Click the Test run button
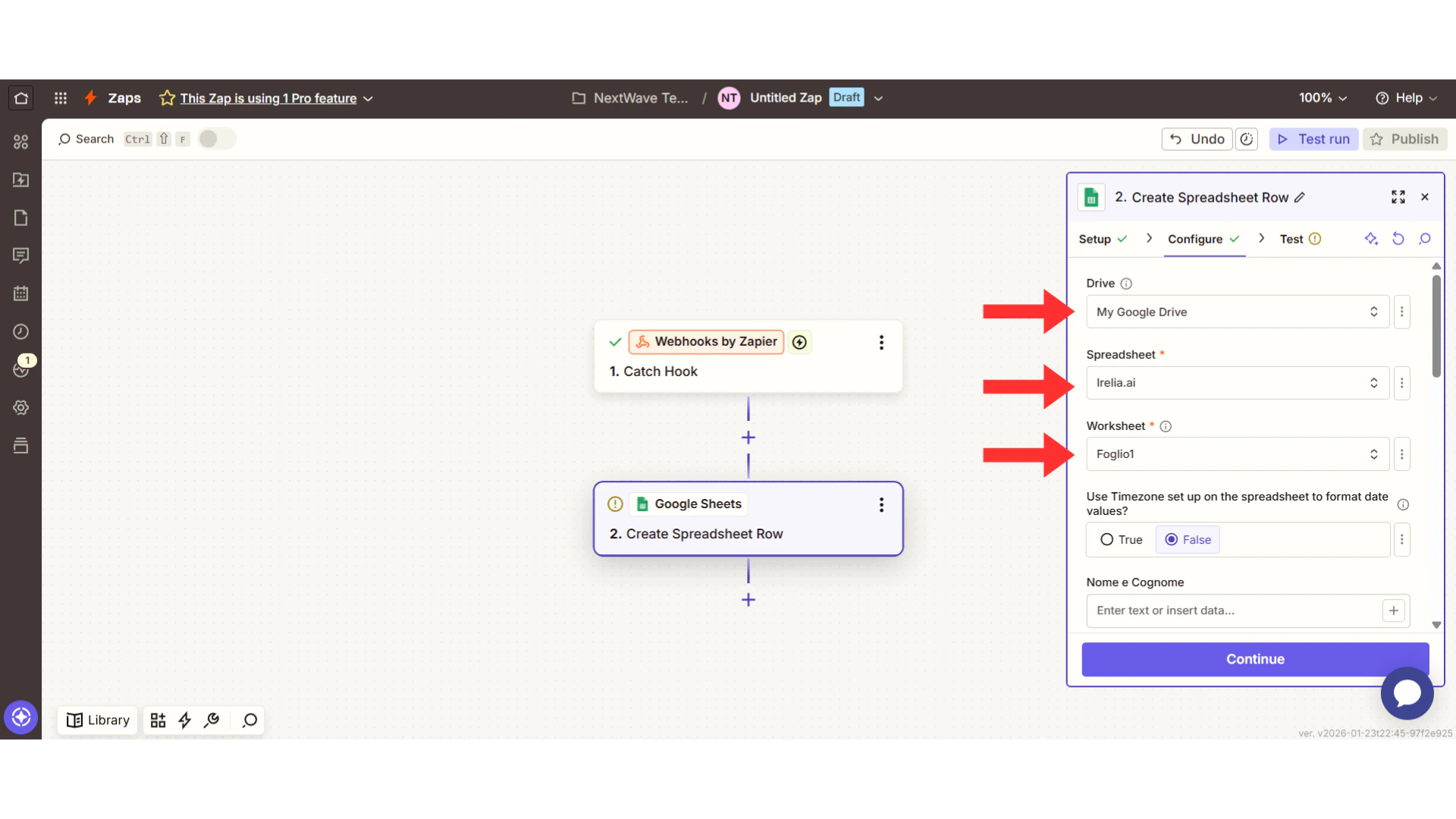The height and width of the screenshot is (819, 1456). [1313, 139]
